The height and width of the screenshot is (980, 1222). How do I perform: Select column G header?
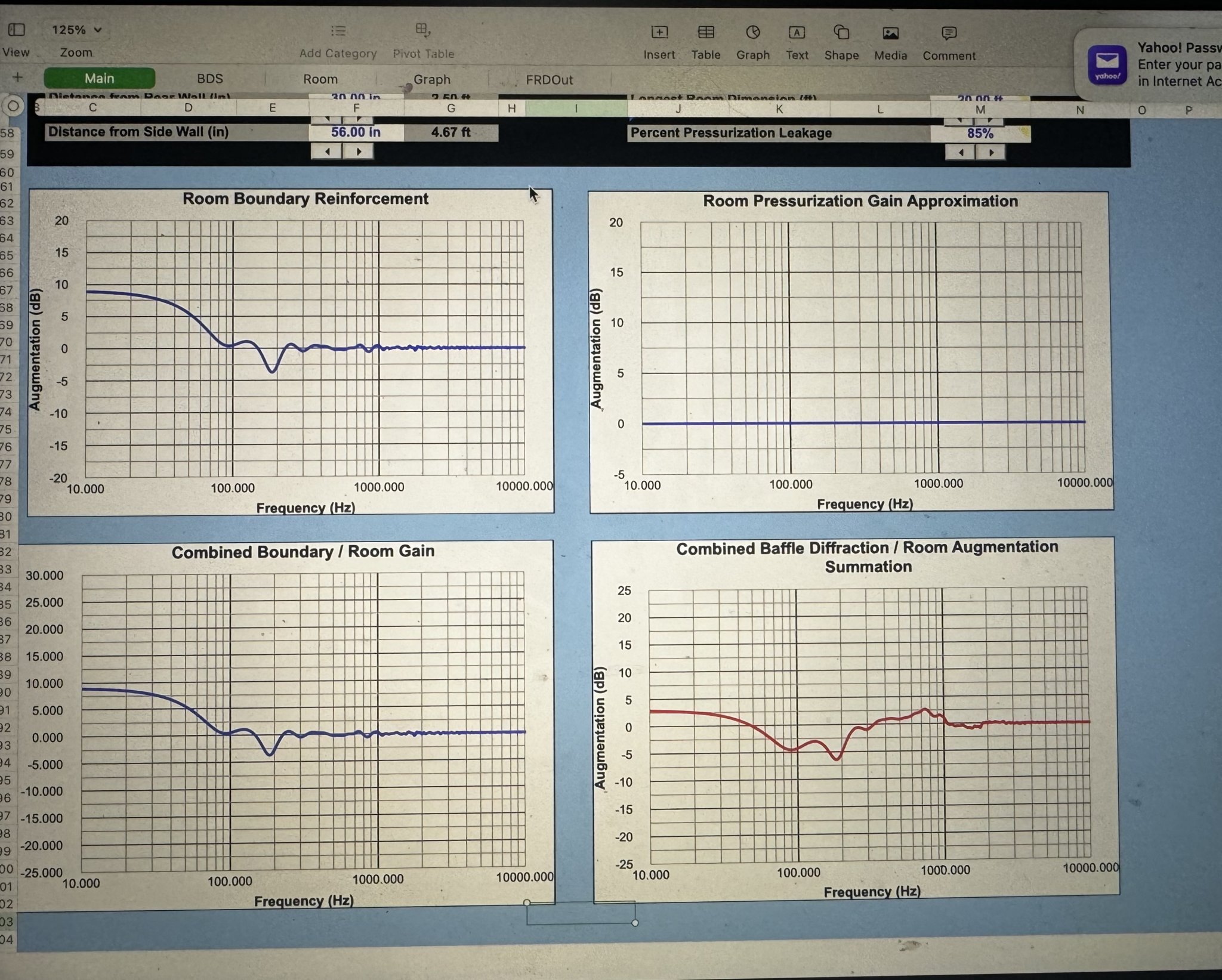tap(451, 108)
